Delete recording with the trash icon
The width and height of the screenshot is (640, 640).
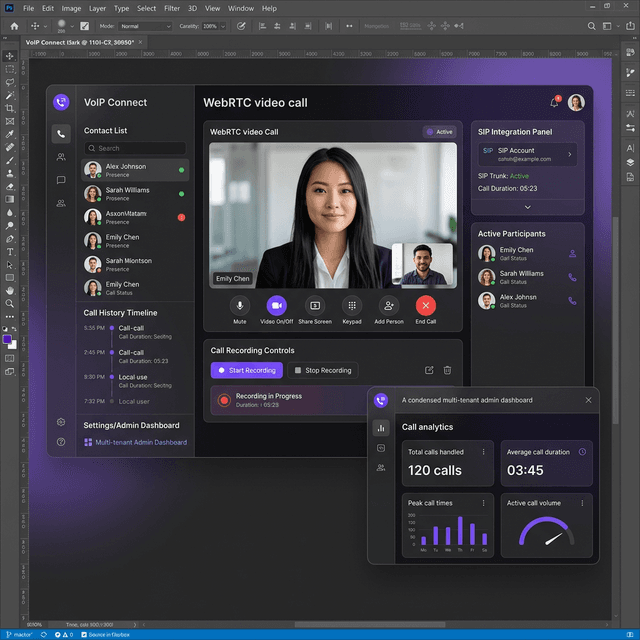click(x=447, y=370)
